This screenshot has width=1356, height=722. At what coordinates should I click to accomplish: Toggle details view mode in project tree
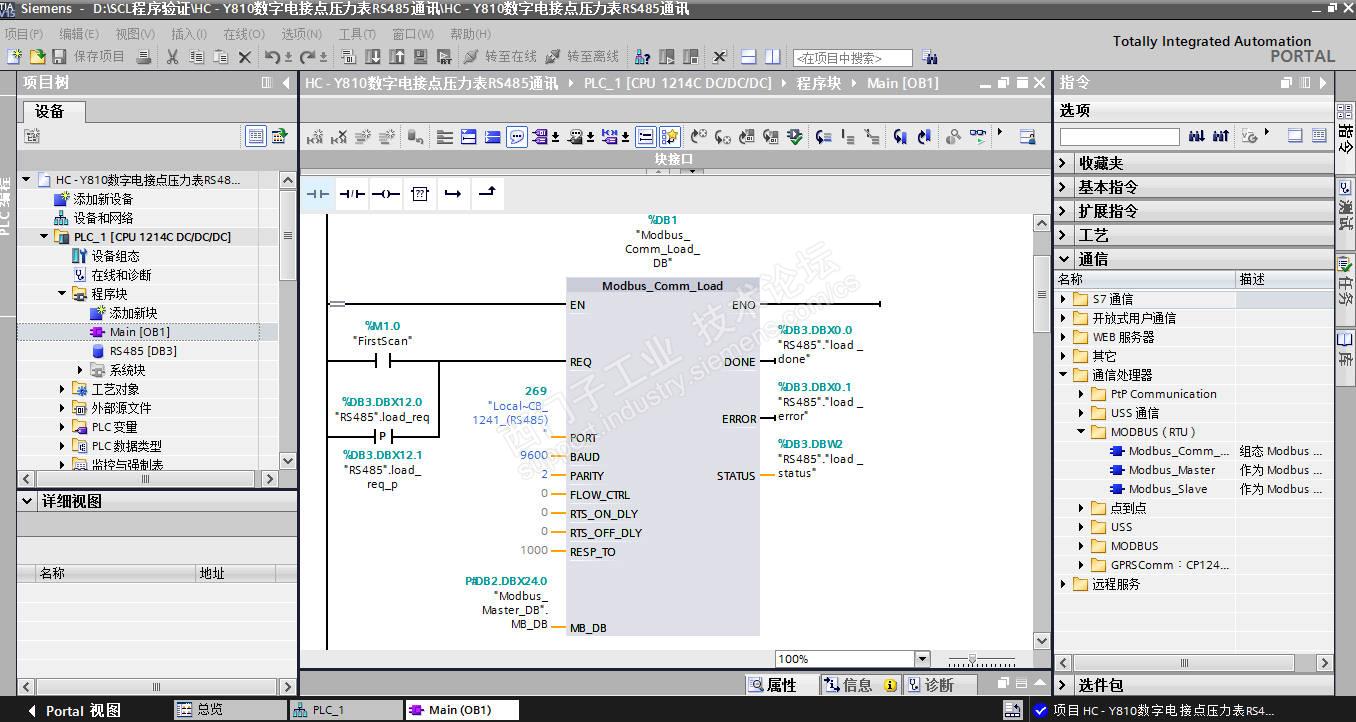click(x=256, y=136)
